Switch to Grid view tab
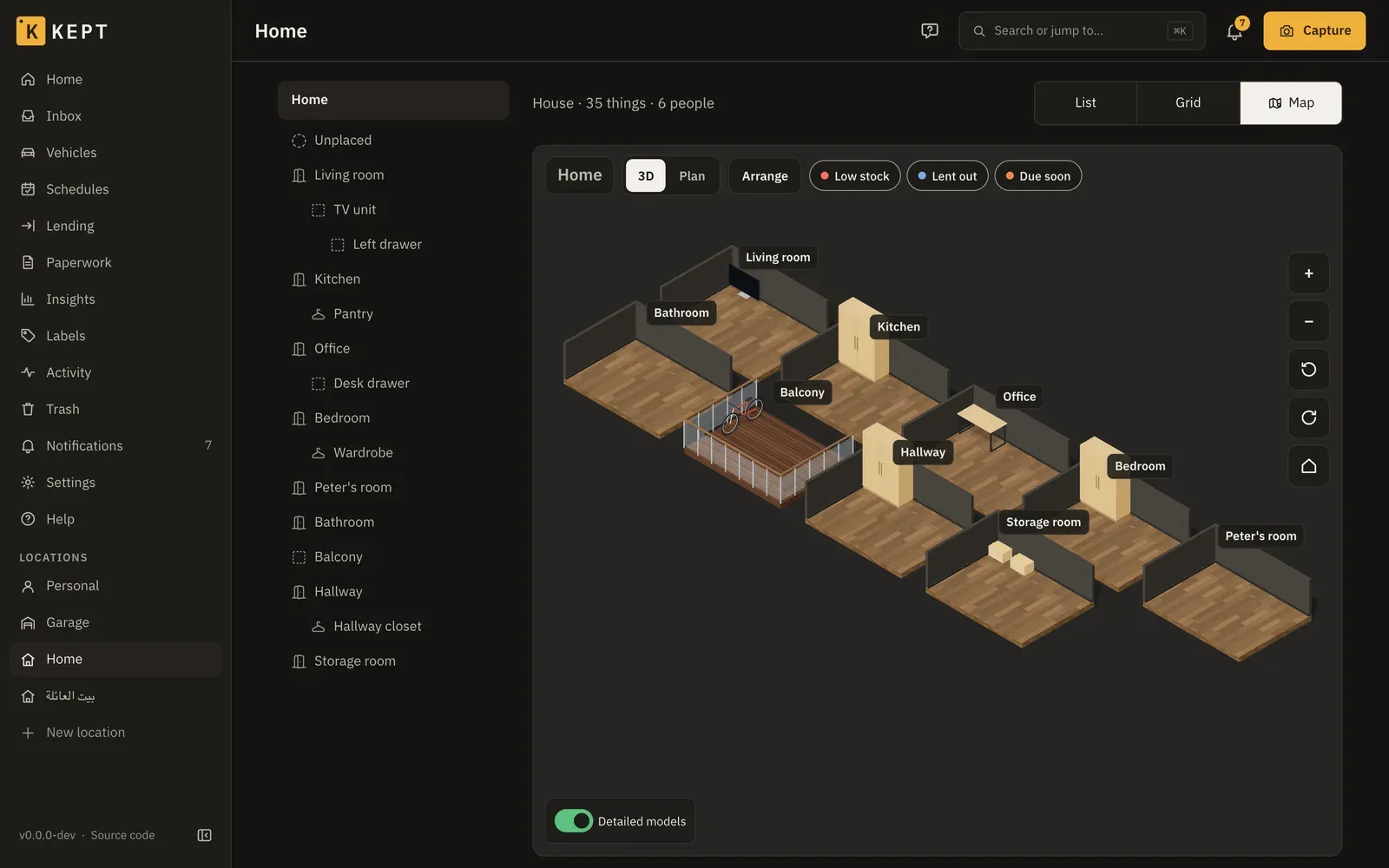This screenshot has height=868, width=1389. (x=1188, y=103)
